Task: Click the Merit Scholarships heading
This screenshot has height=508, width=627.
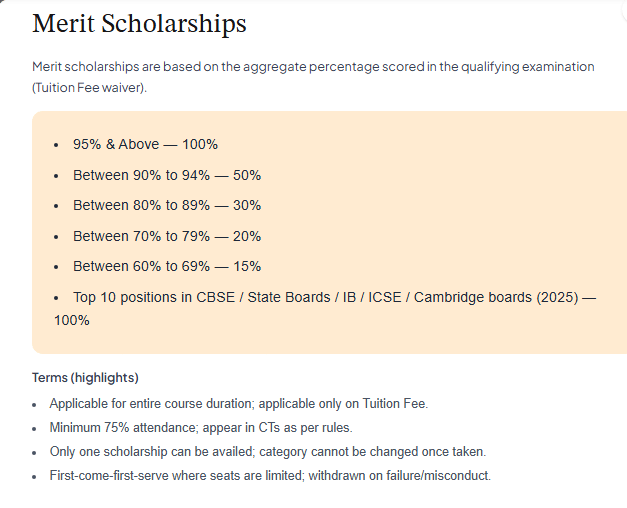Action: tap(139, 24)
